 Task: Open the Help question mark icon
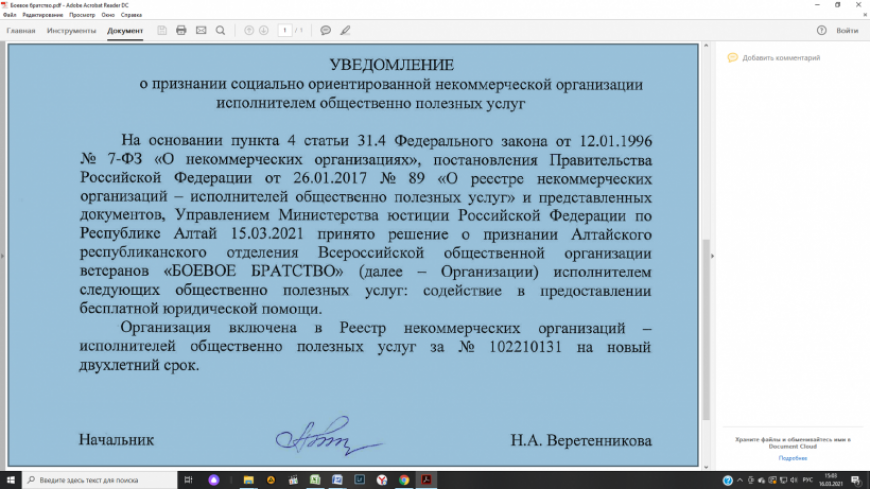coord(822,31)
